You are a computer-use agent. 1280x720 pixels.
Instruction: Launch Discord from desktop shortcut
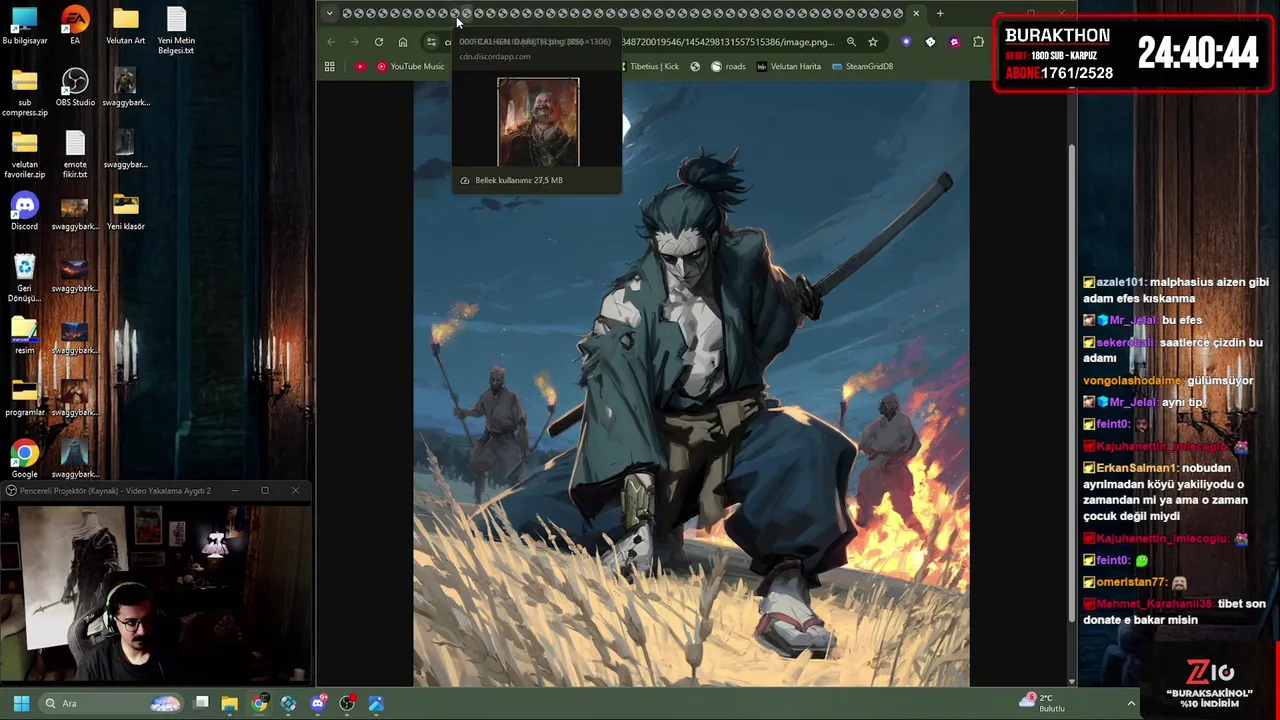coord(24,212)
